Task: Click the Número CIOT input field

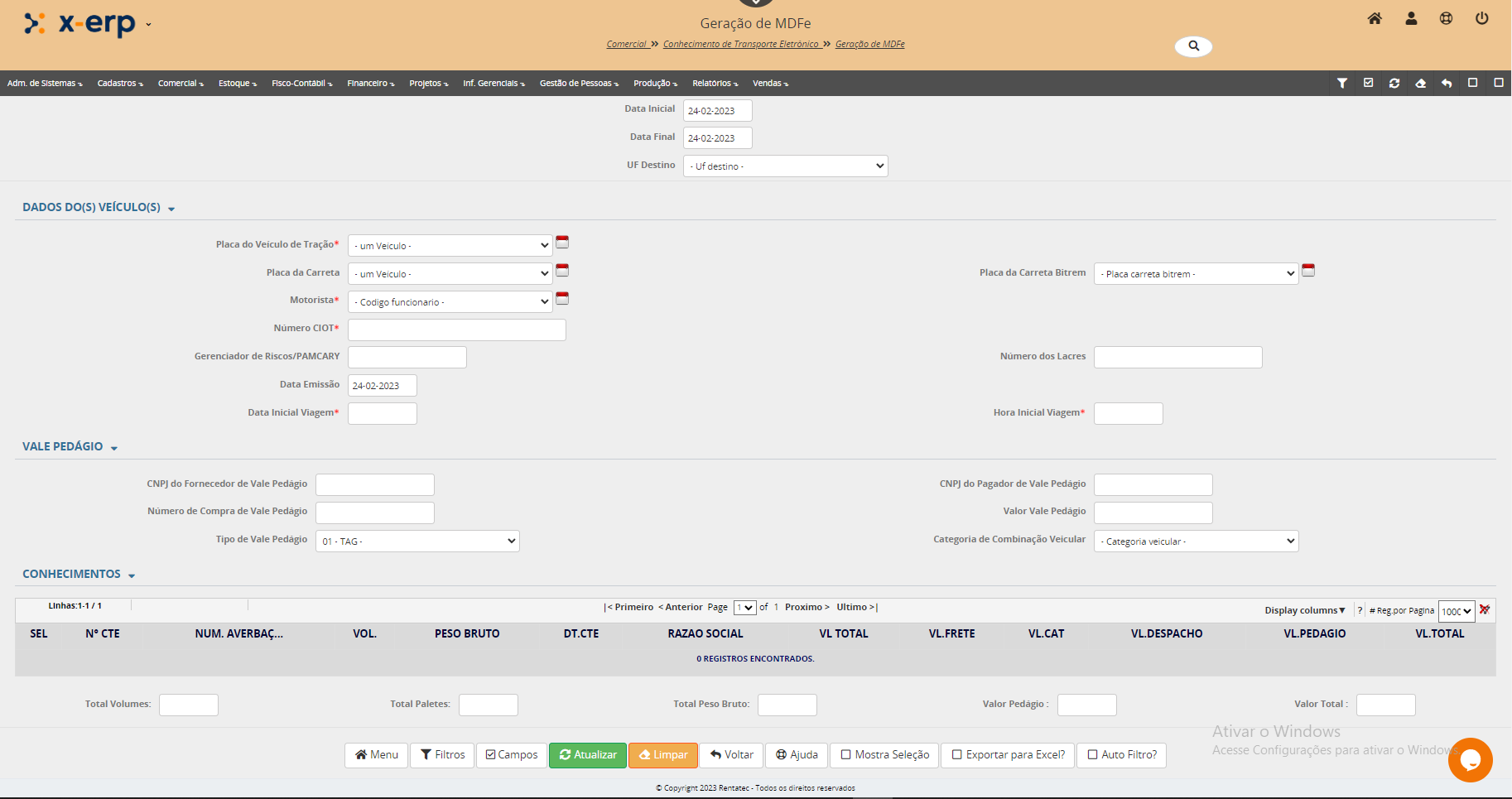Action: (456, 330)
